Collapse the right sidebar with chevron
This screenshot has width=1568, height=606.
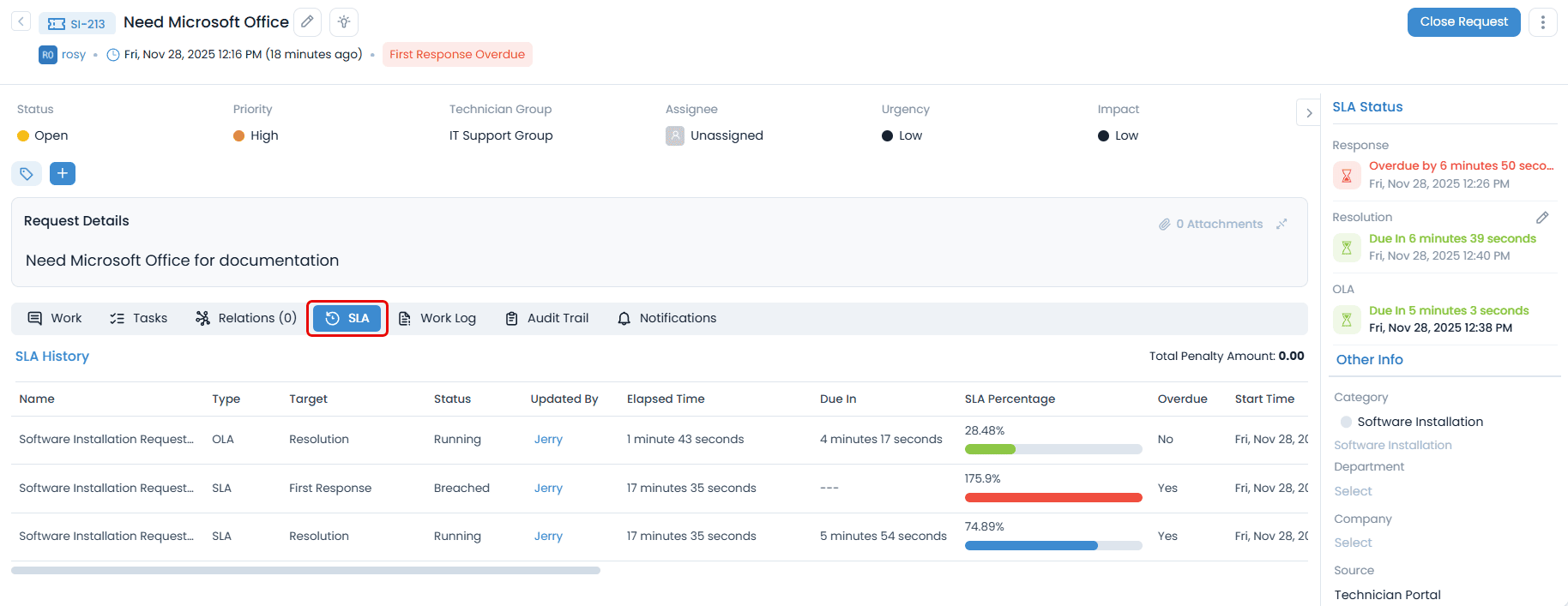pos(1308,113)
